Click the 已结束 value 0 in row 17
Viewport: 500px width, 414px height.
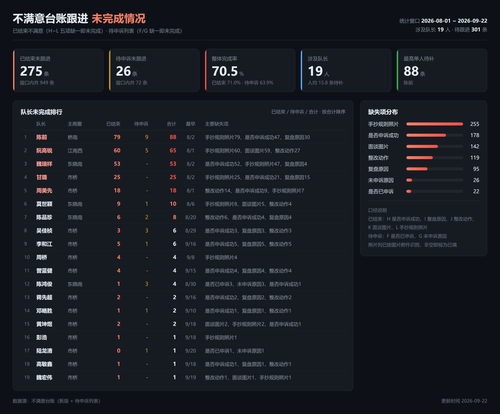(119, 351)
